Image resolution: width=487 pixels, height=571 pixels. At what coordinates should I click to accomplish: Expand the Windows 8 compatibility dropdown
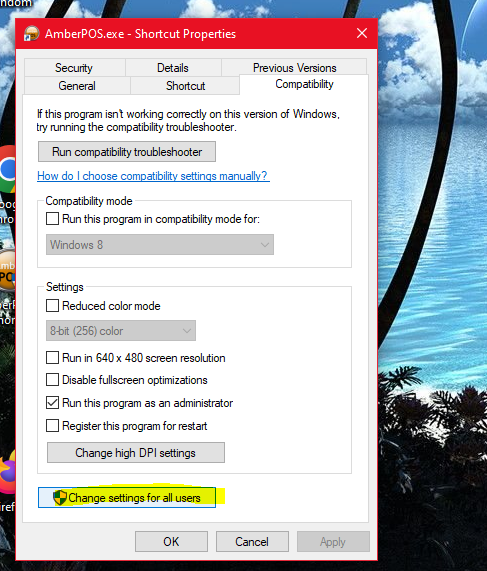click(160, 244)
